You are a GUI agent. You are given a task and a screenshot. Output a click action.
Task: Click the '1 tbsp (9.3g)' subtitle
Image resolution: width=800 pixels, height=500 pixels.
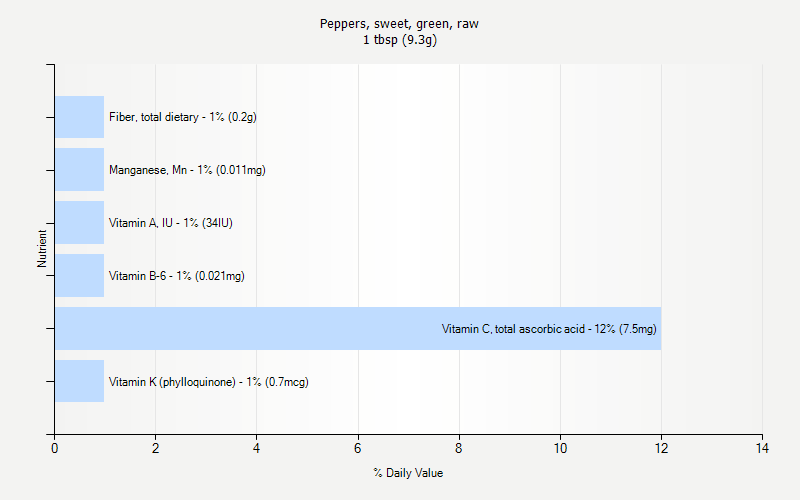399,41
